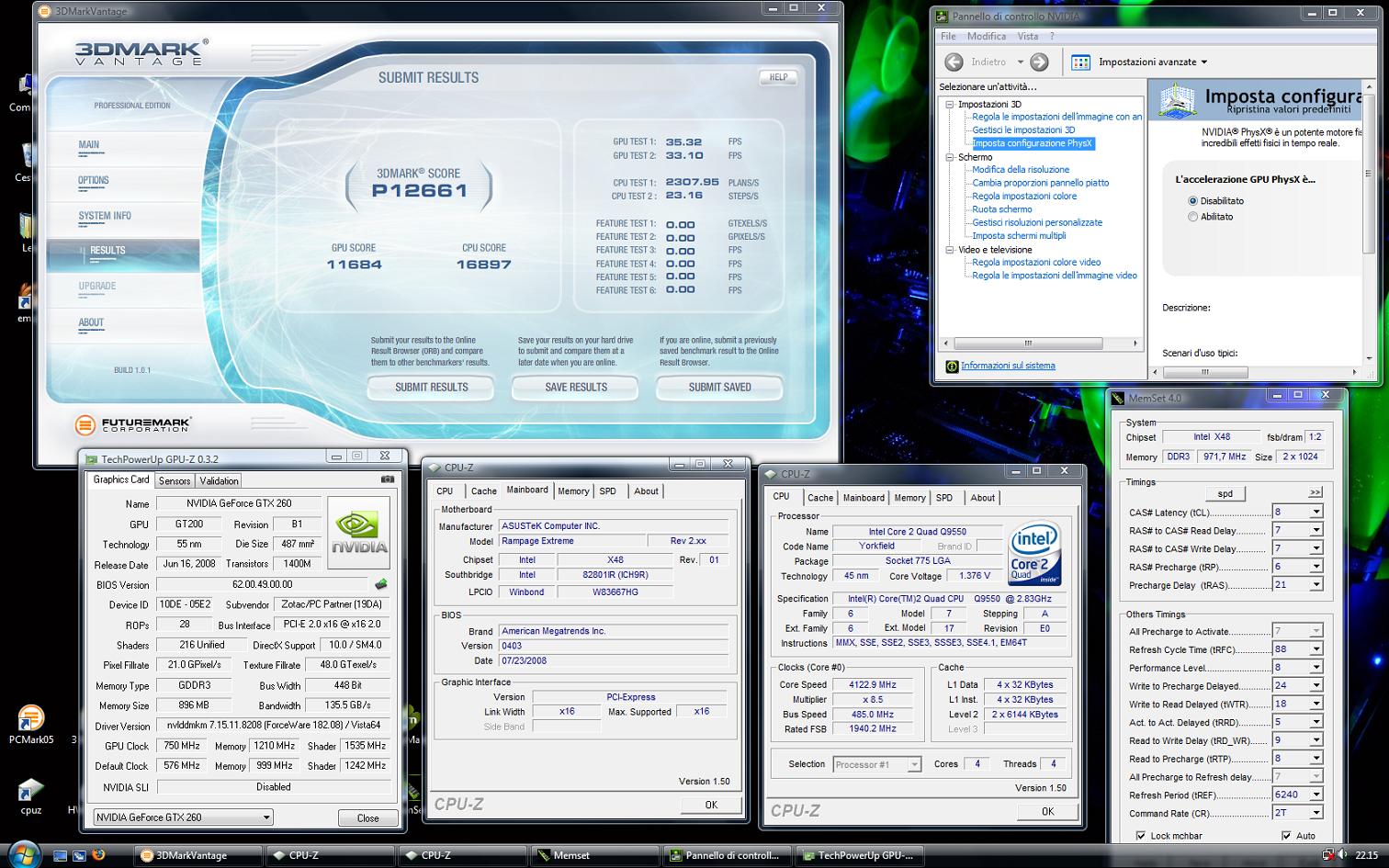Open the RAS# Precharge (tRP) dropdown

click(x=1316, y=567)
